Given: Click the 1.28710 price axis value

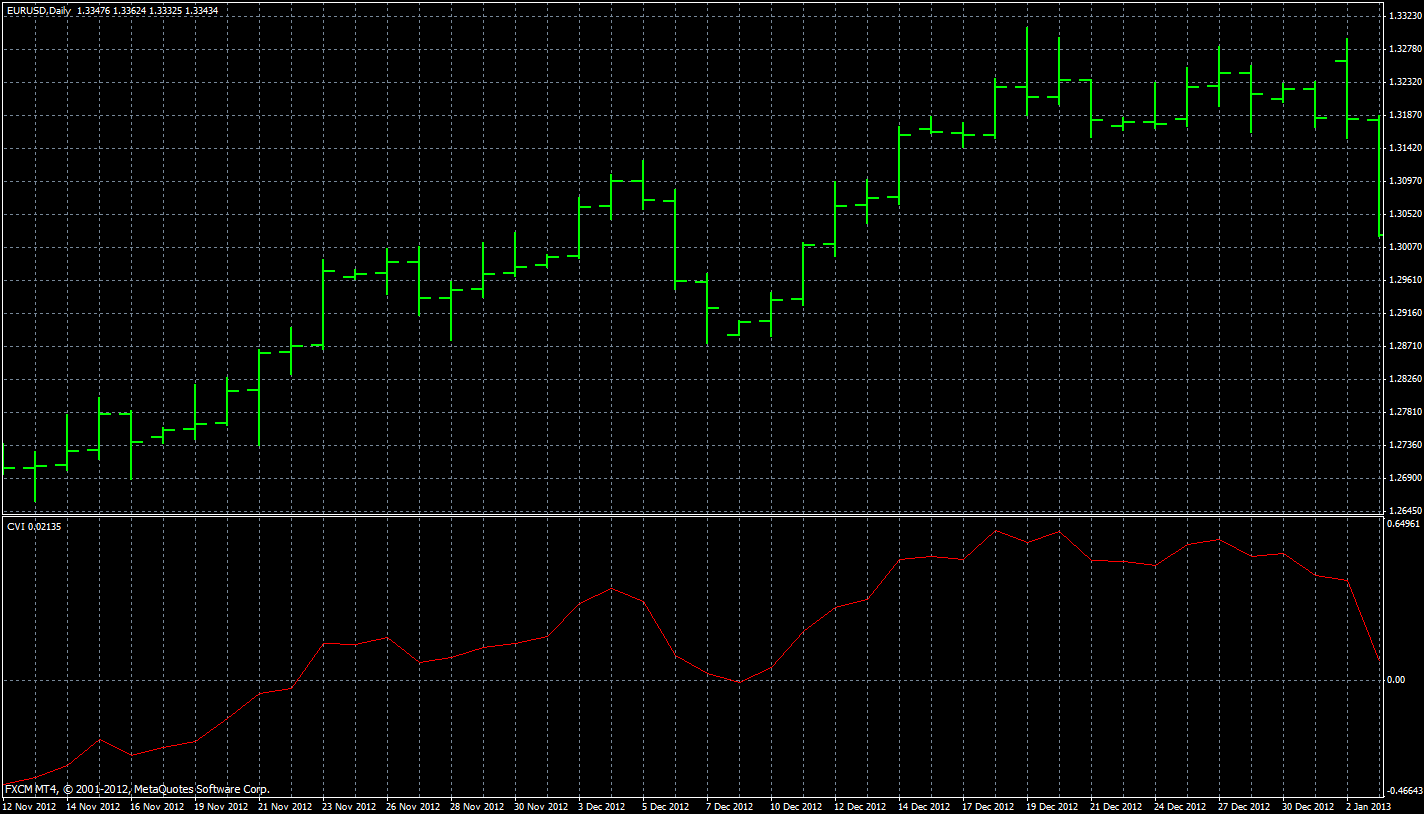Looking at the screenshot, I should [1405, 346].
